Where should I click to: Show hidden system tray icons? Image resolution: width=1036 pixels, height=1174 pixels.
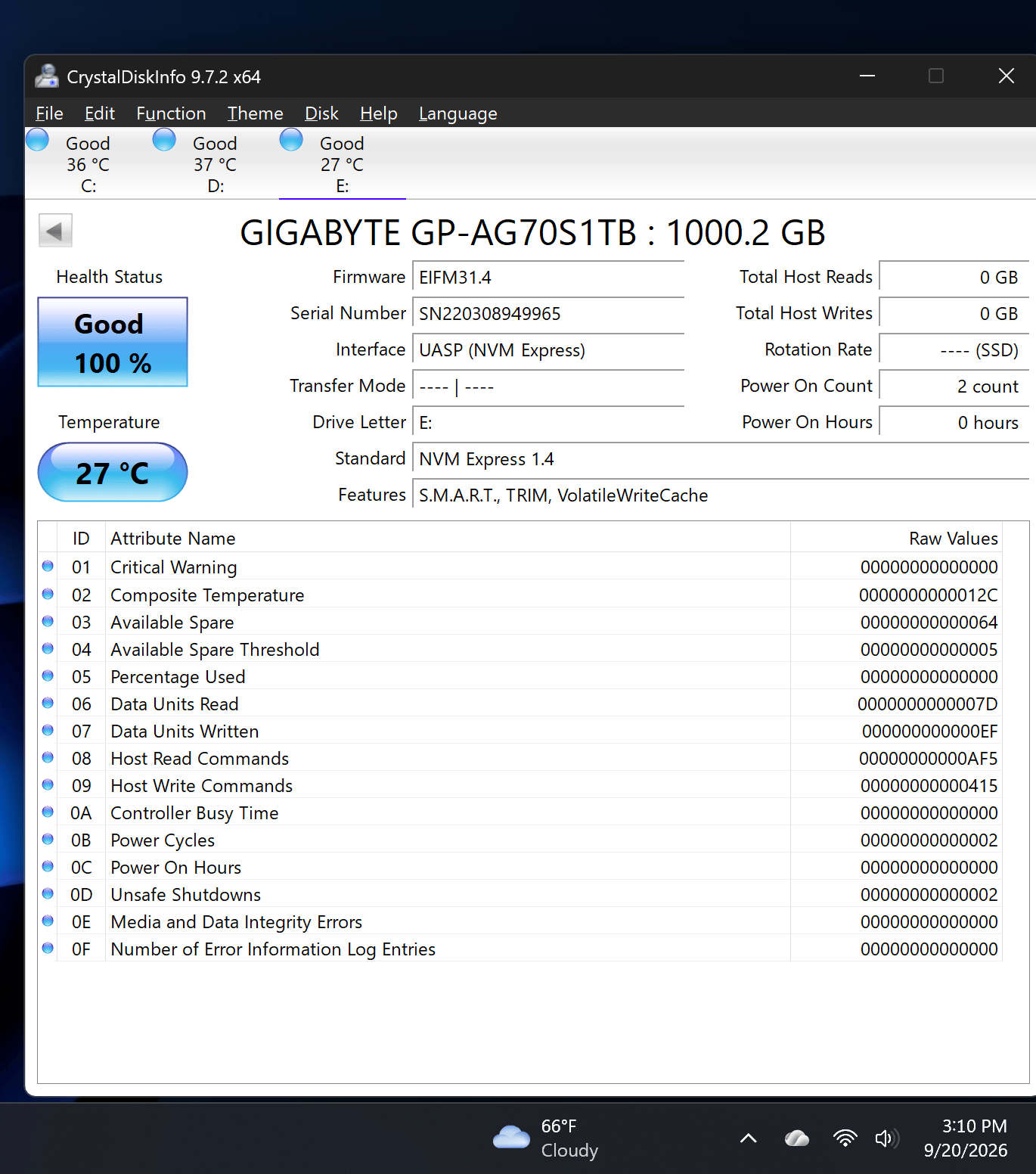coord(748,1138)
